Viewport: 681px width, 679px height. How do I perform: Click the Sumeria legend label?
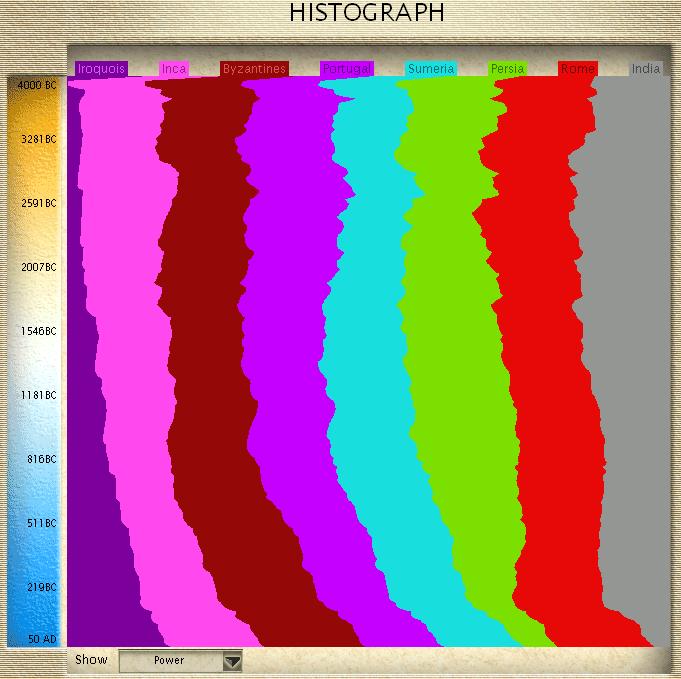point(431,69)
